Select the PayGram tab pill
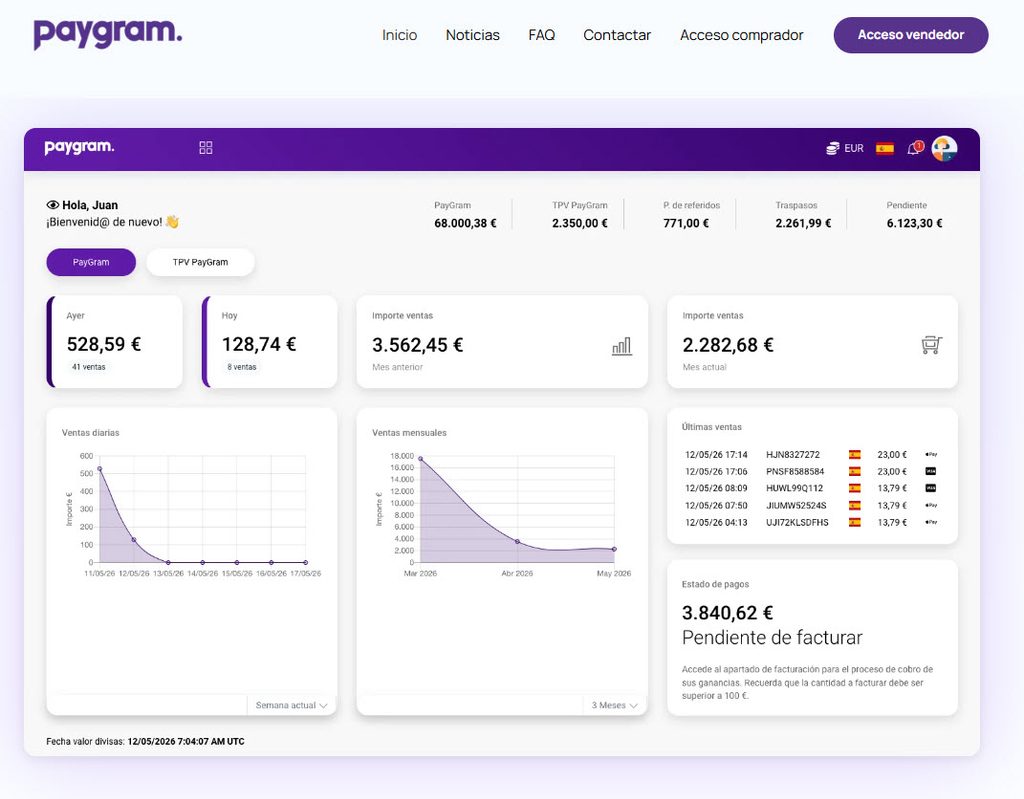Screen dimensions: 1024x799 coord(91,262)
